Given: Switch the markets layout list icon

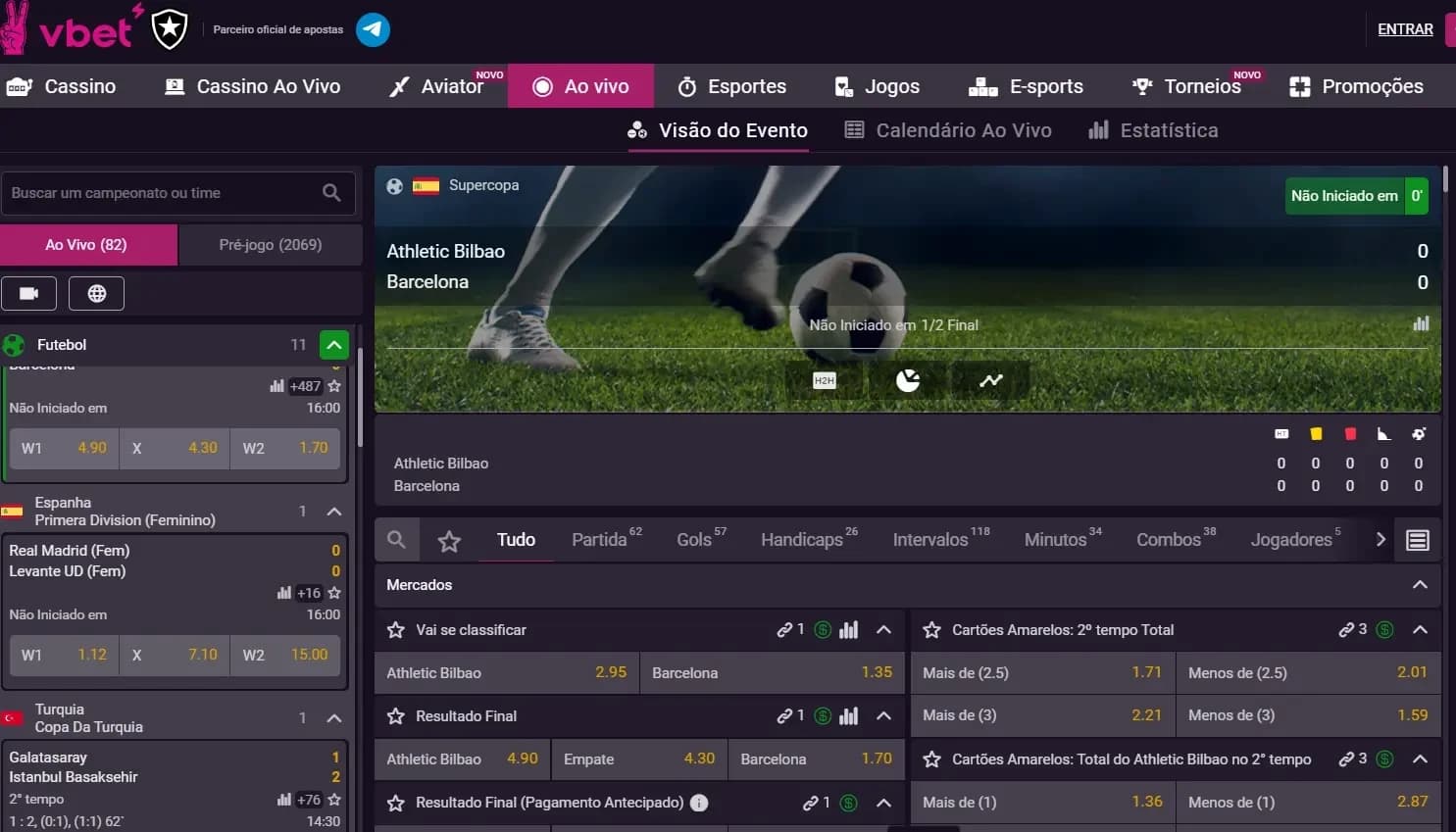Looking at the screenshot, I should [x=1418, y=540].
